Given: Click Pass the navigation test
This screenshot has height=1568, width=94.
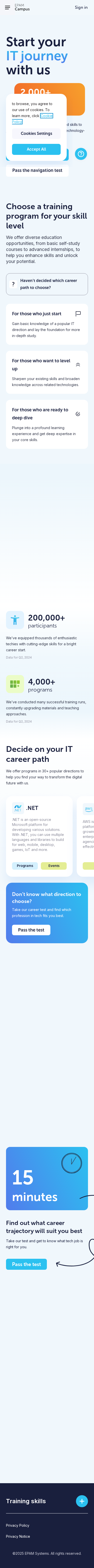Looking at the screenshot, I should coord(37,170).
